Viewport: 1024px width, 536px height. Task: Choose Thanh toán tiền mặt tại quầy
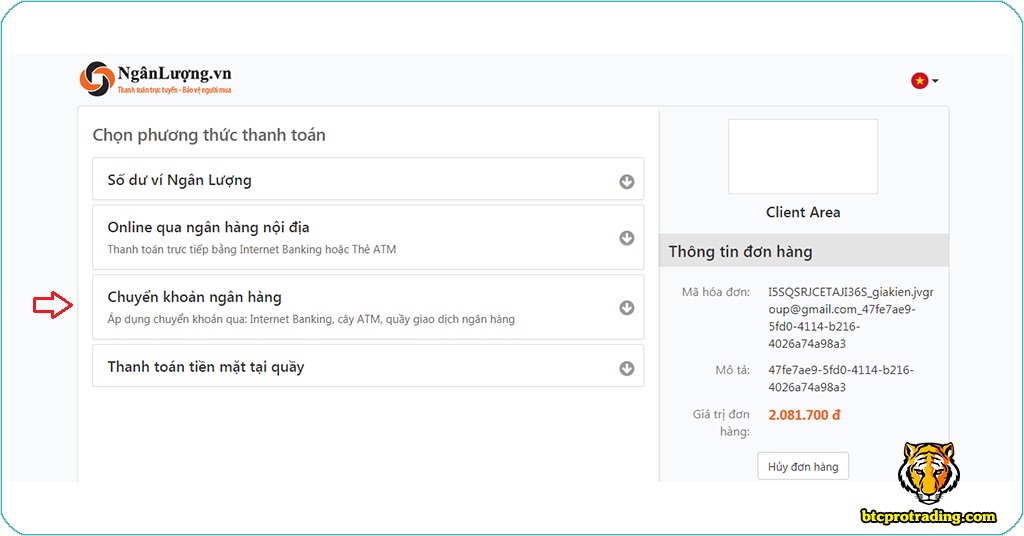click(x=206, y=367)
